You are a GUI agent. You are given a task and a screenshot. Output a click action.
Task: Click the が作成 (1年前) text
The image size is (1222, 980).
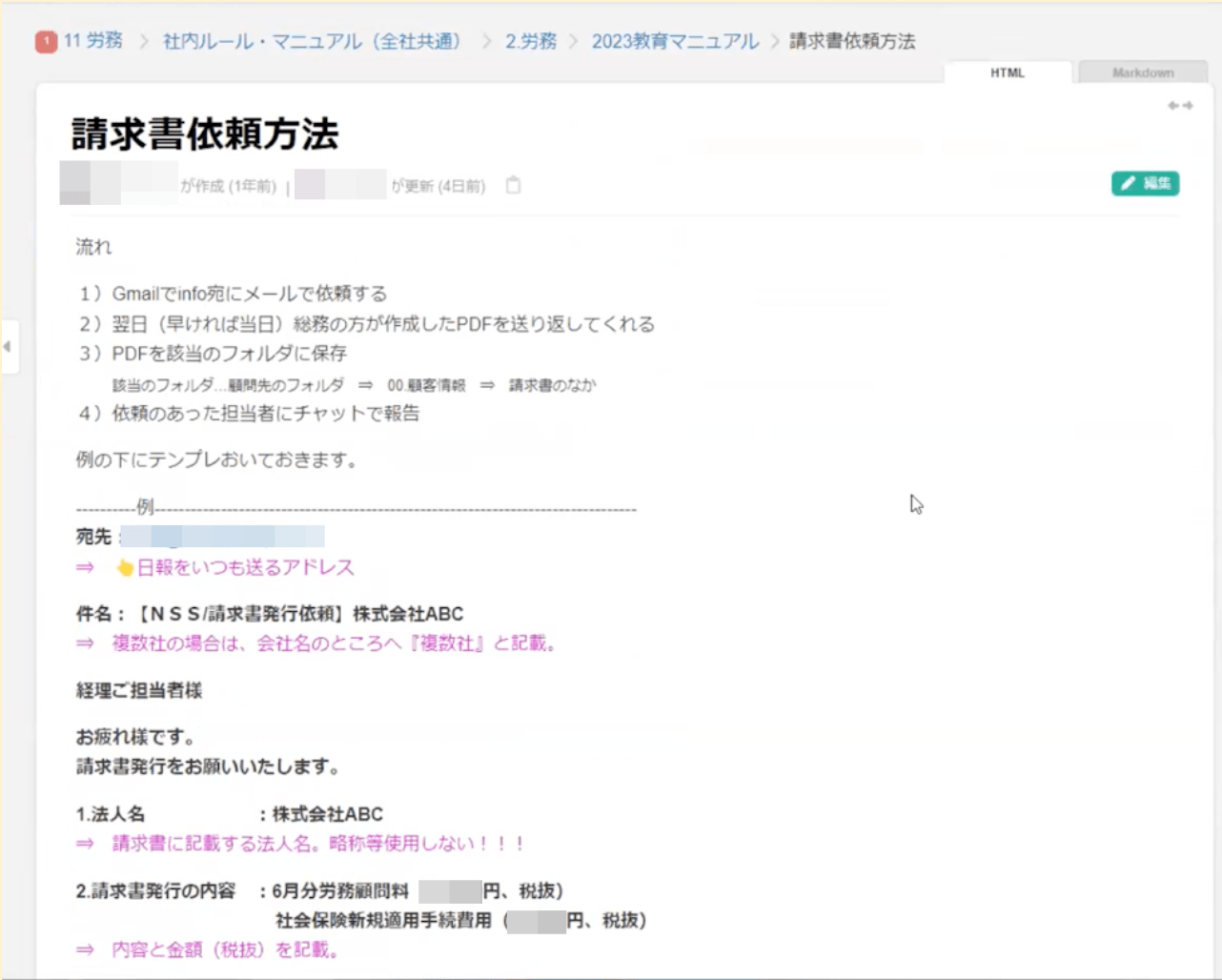pos(229,186)
